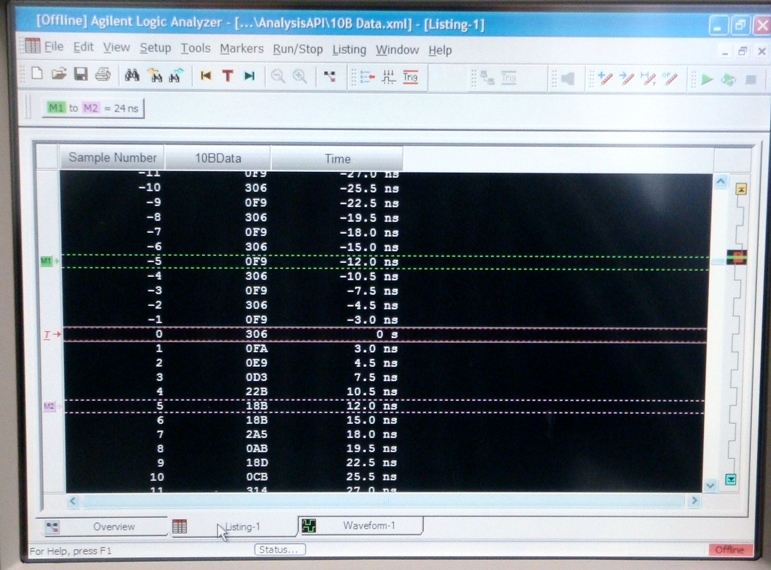This screenshot has width=771, height=570.
Task: Click the fourth marker pencil icon
Action: click(670, 79)
